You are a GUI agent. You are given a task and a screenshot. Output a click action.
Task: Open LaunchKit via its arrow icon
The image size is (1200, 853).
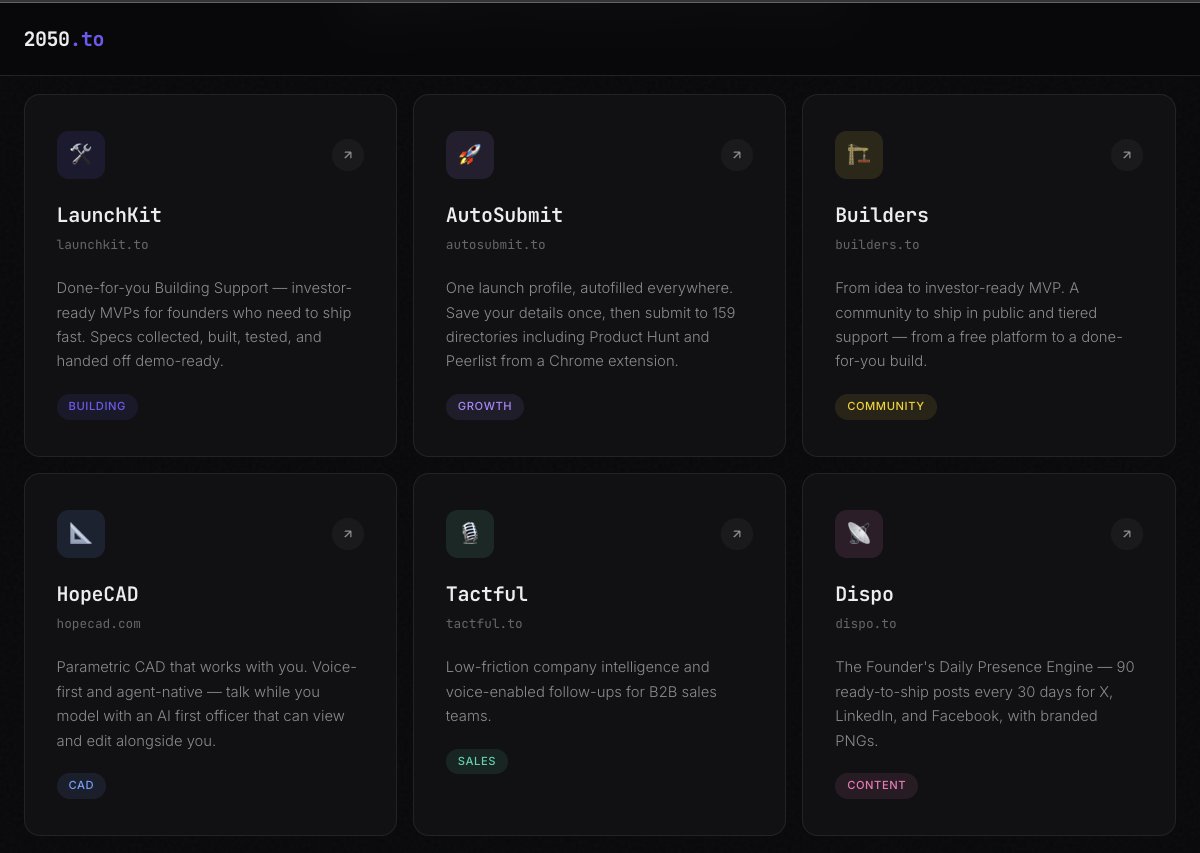(x=348, y=155)
